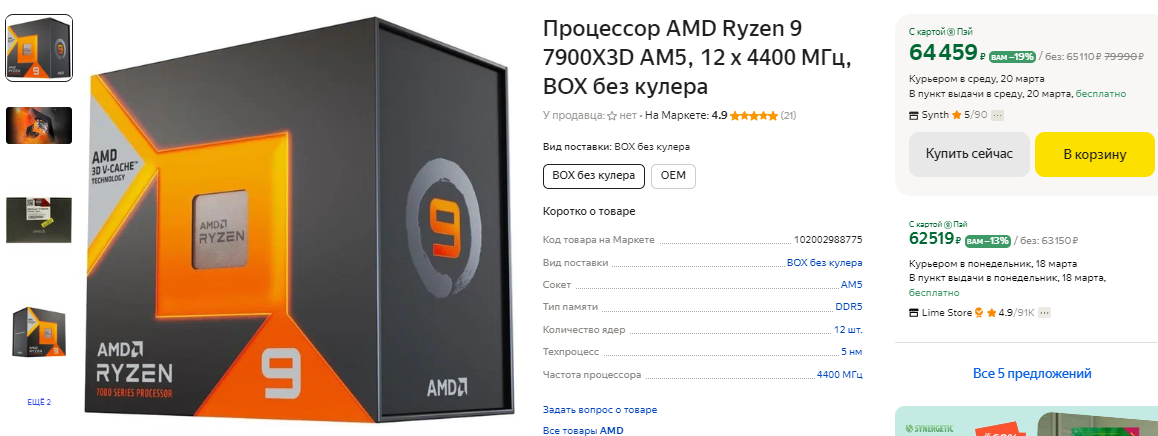Select the OEM delivery option
This screenshot has height=436, width=1158.
coord(674,176)
